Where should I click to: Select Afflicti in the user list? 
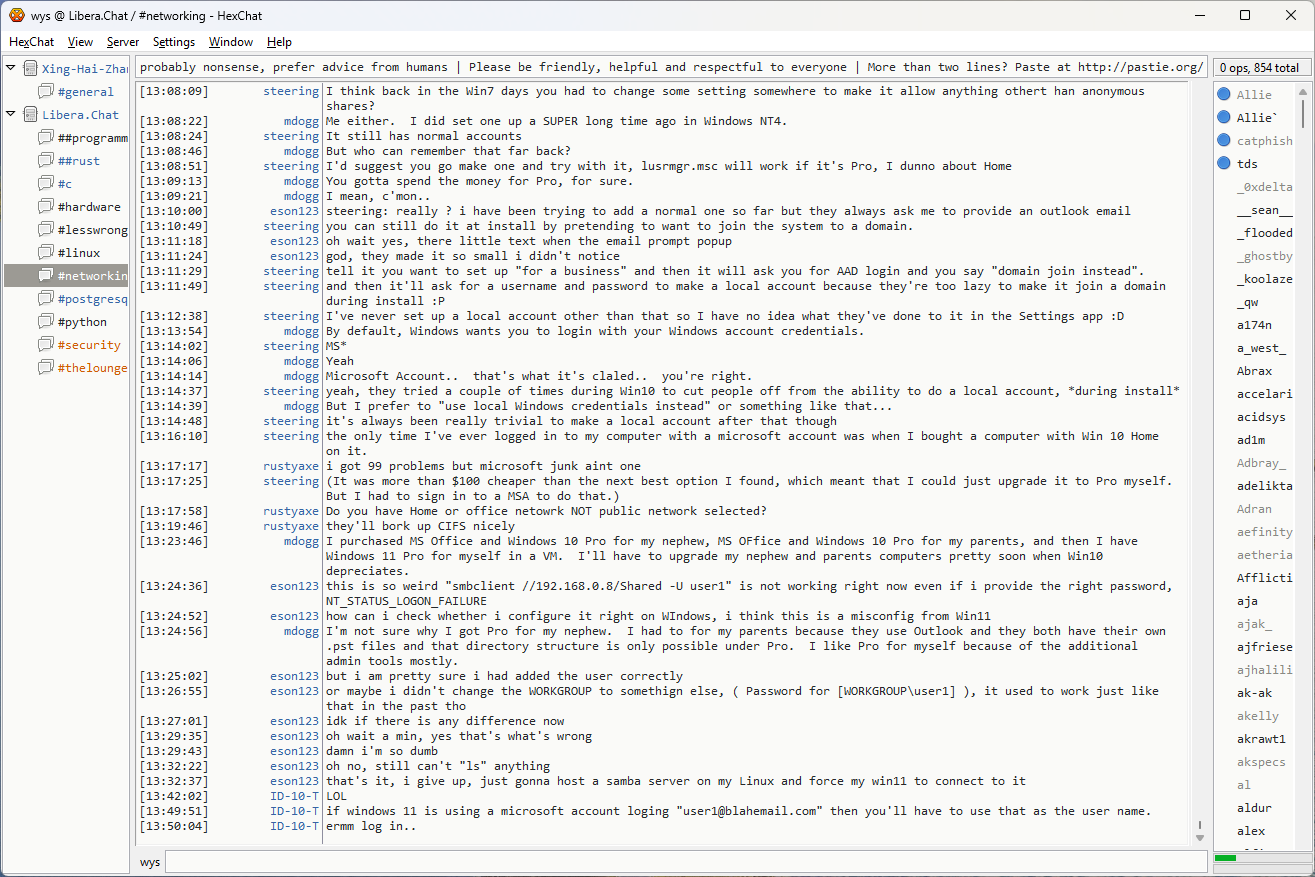(x=1265, y=578)
